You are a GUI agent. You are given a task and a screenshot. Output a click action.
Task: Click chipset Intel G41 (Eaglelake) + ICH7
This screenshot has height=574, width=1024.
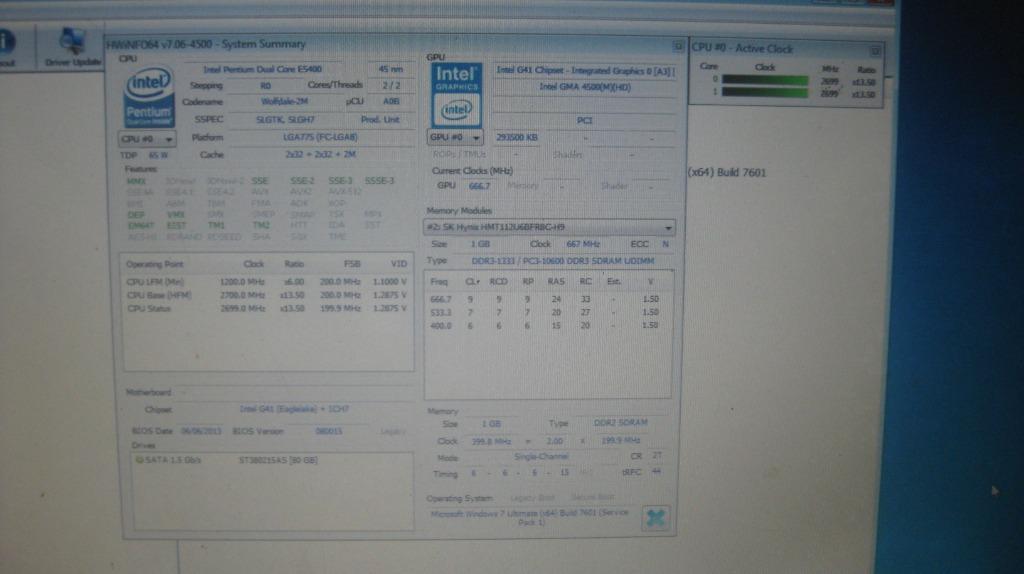(x=294, y=409)
